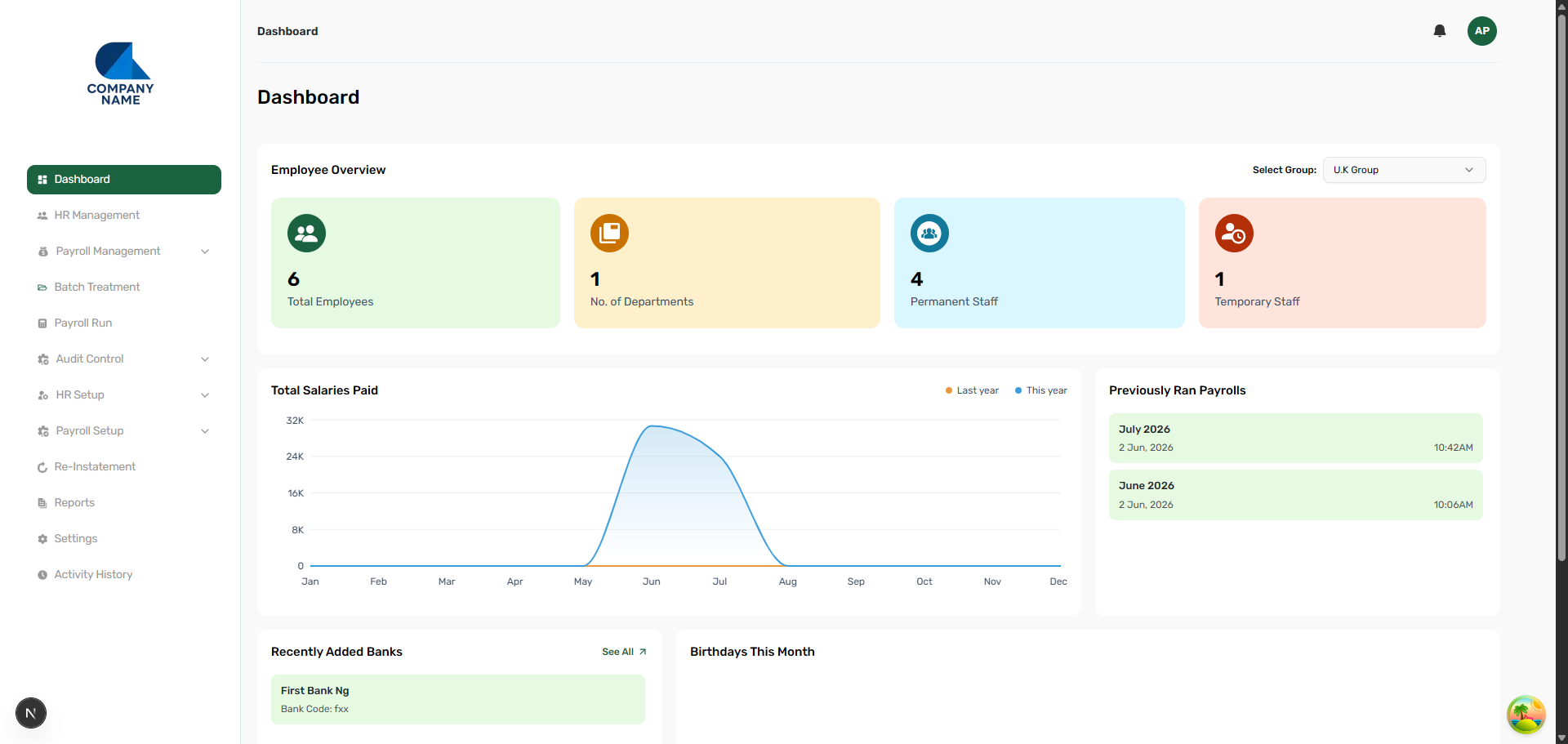Click the beach palm tree floating icon
This screenshot has width=1568, height=744.
pos(1526,715)
